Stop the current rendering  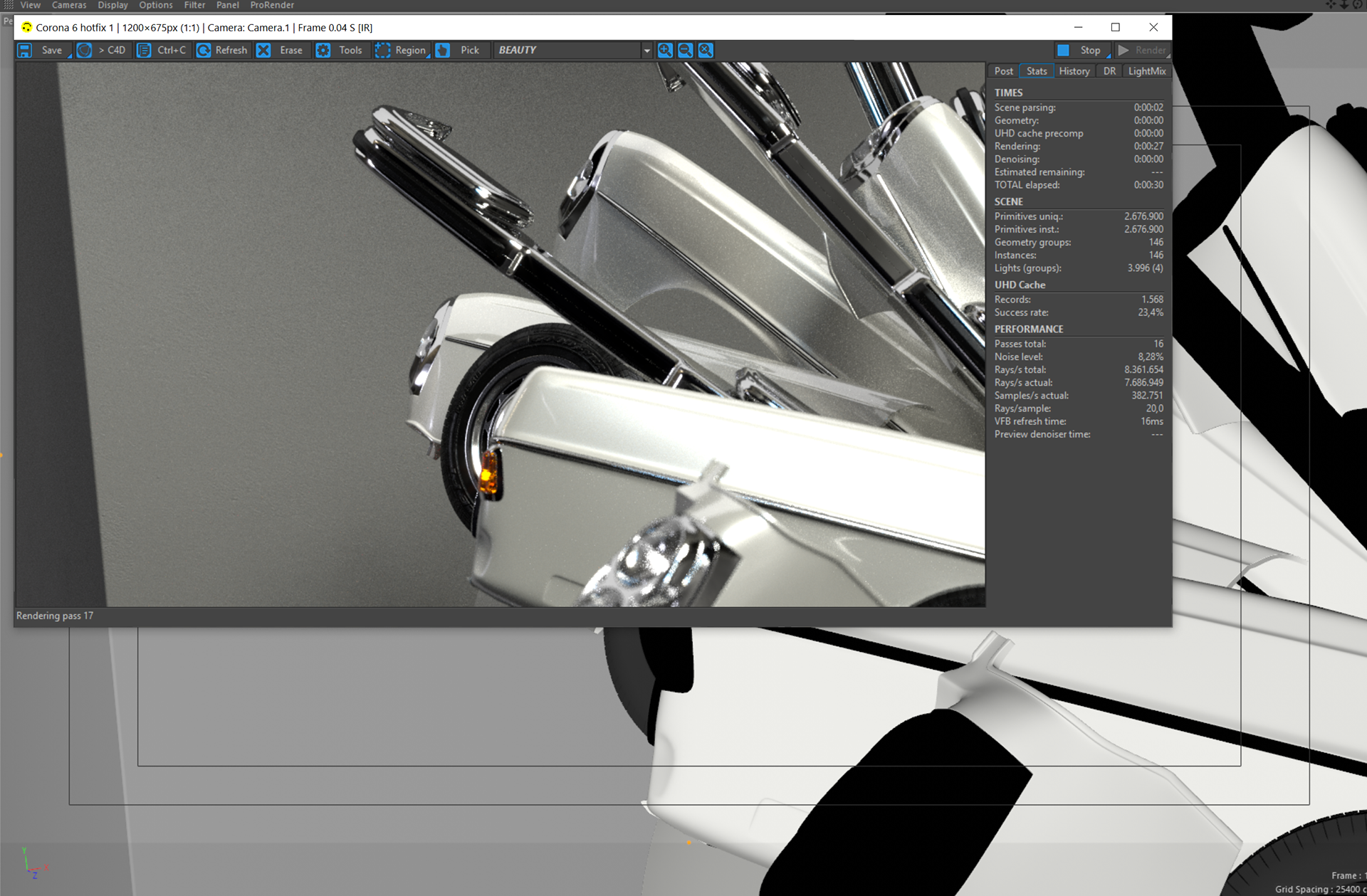point(1082,51)
